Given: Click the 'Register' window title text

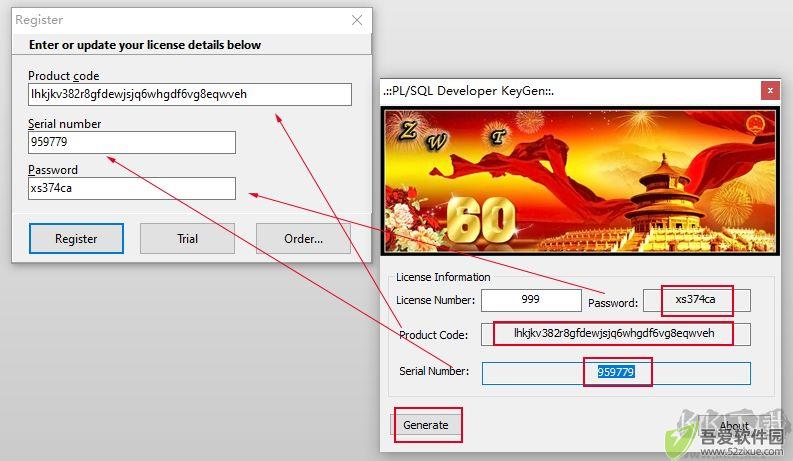Looking at the screenshot, I should 39,20.
